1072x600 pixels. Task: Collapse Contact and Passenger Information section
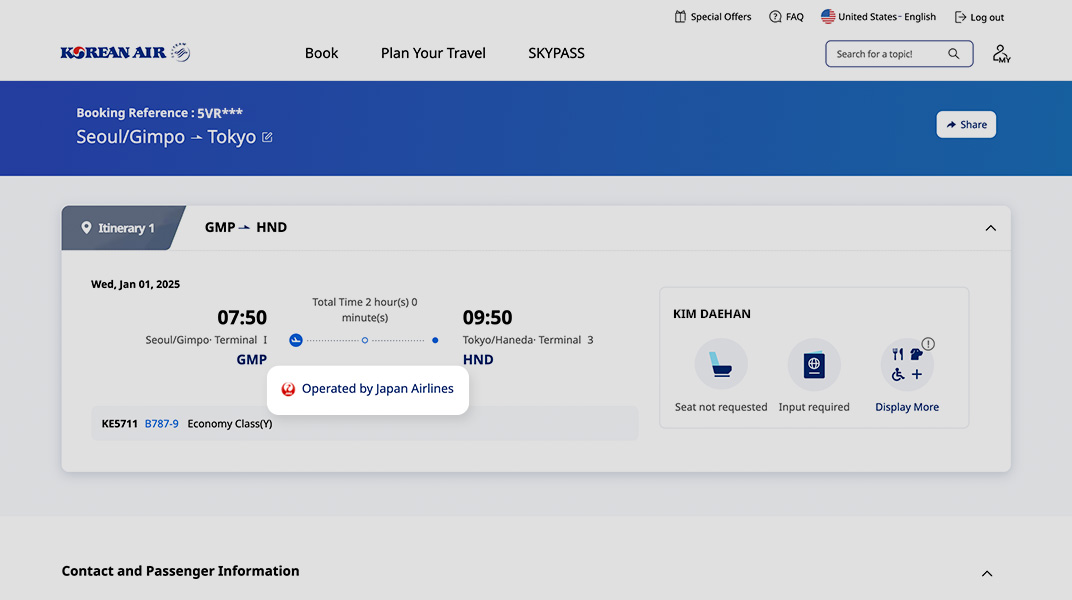tap(986, 573)
